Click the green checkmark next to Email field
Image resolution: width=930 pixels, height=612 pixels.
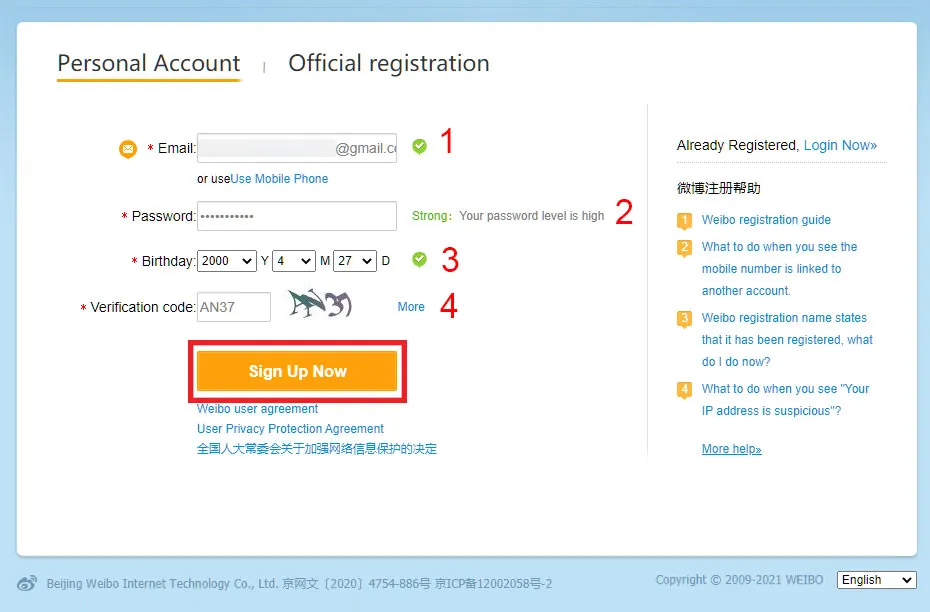pyautogui.click(x=419, y=146)
